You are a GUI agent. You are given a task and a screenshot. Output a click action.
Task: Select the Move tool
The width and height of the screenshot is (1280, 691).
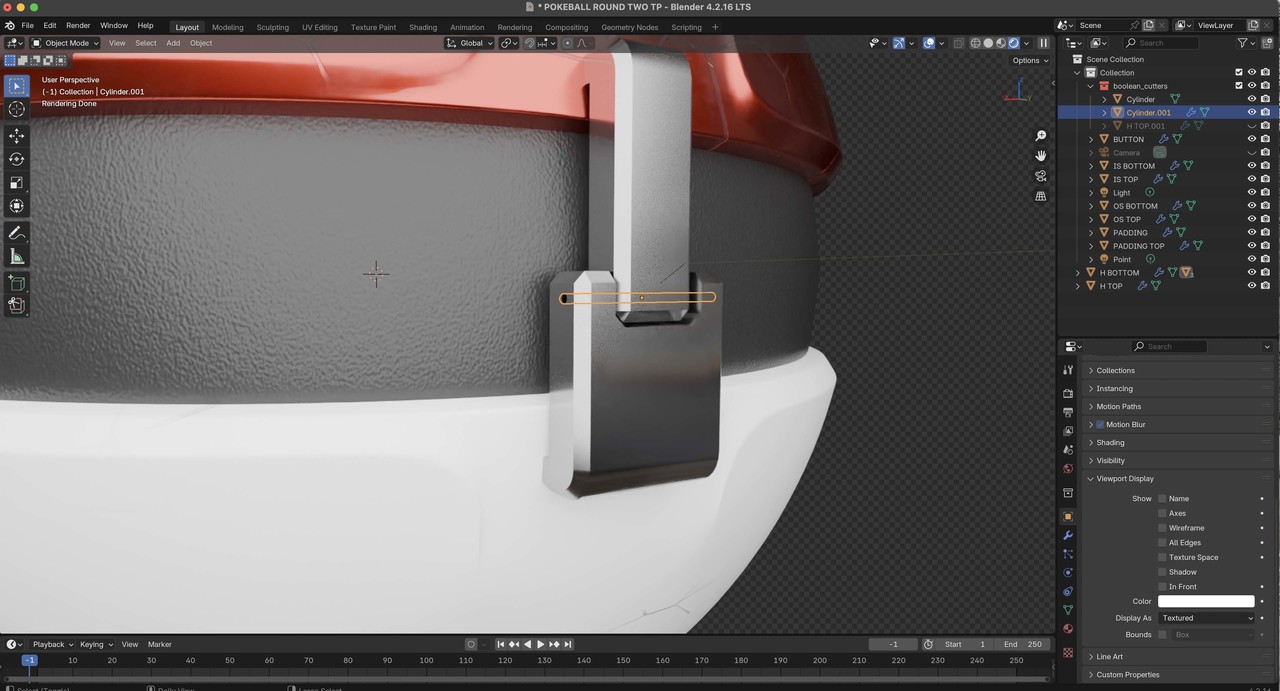click(x=17, y=136)
